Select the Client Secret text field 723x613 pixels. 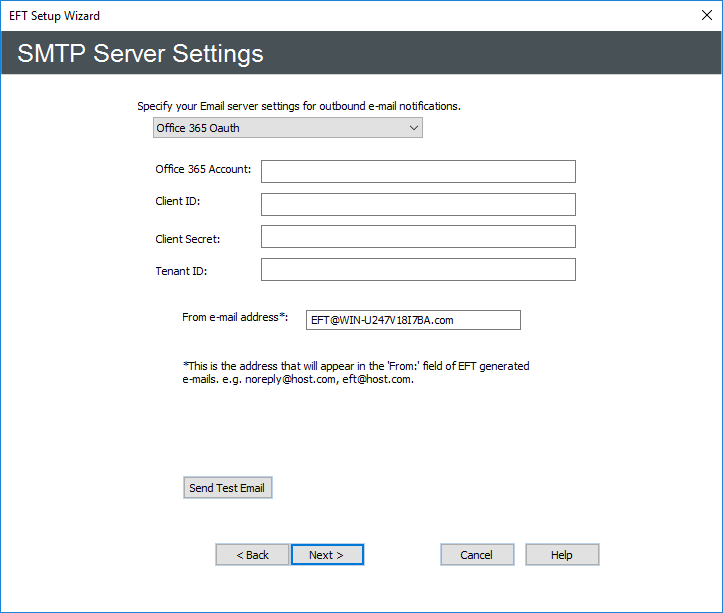(418, 237)
